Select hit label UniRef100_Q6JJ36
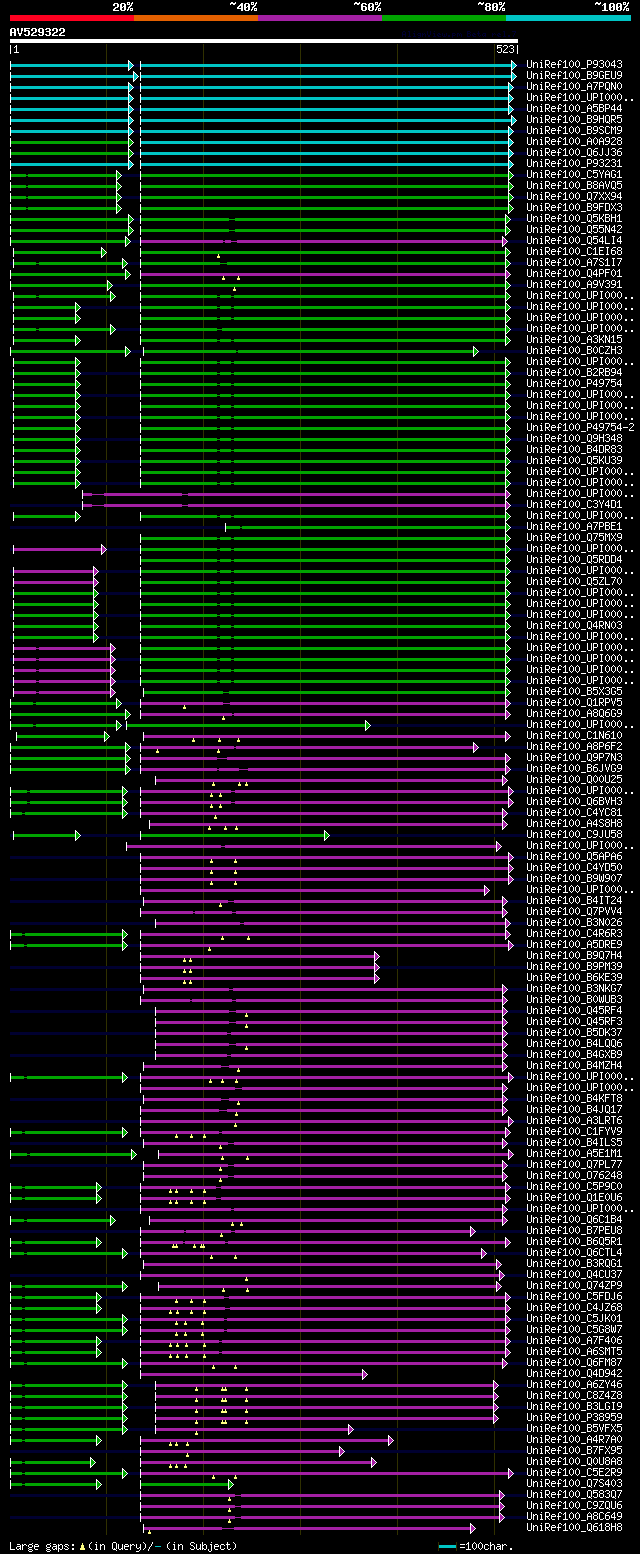This screenshot has height=1554, width=640. 574,152
